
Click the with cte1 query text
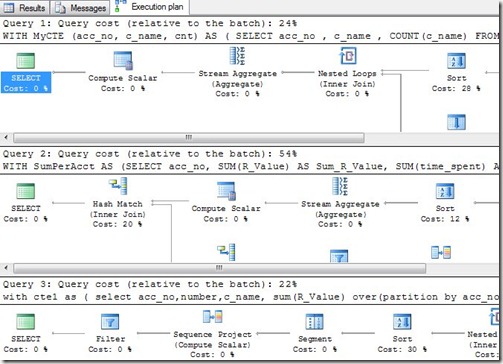pyautogui.click(x=251, y=297)
